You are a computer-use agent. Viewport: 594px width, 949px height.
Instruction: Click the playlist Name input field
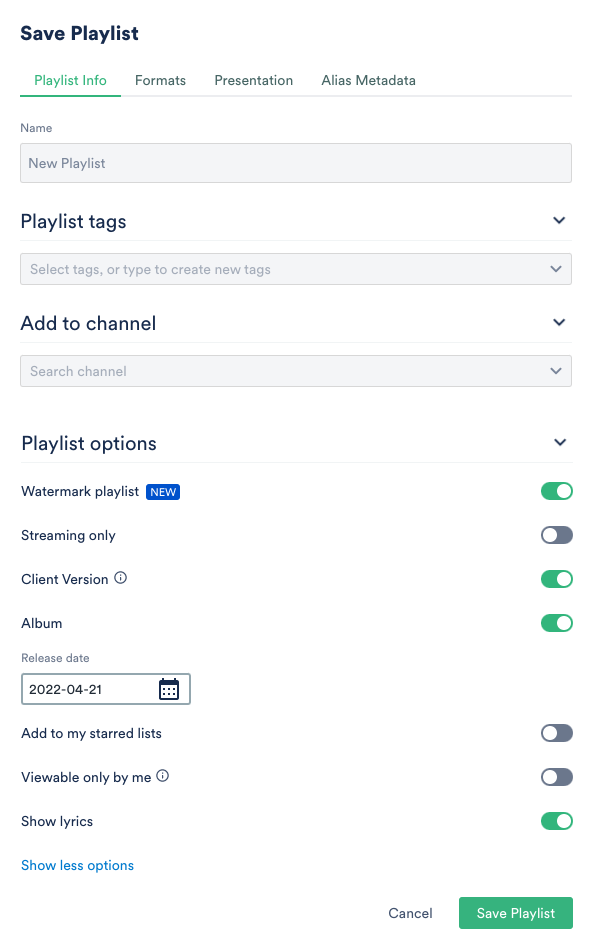tap(296, 162)
